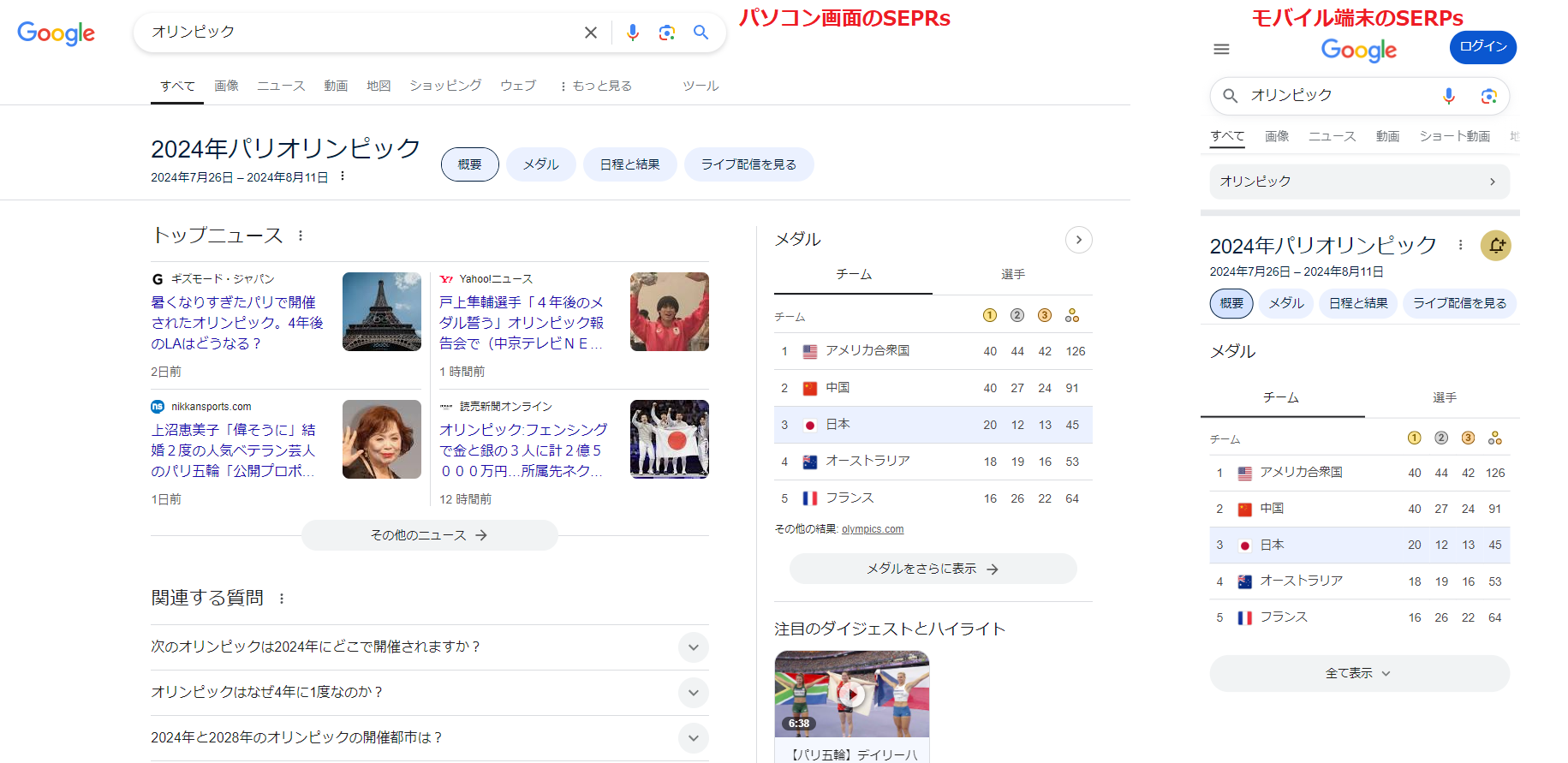Open the 画像 tab on desktop results

(x=226, y=86)
